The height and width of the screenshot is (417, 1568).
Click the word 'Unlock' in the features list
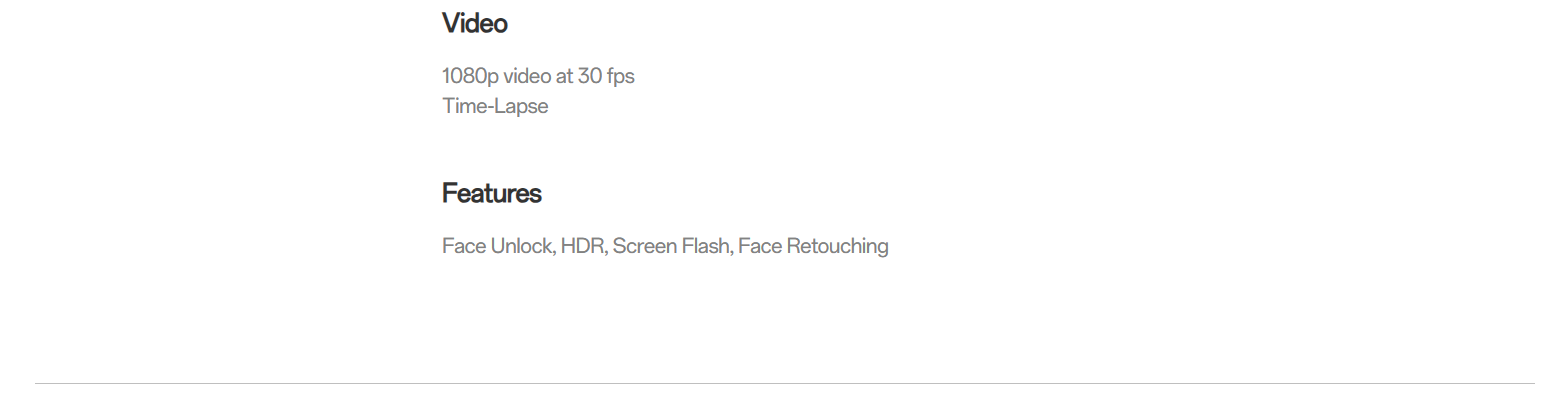tap(522, 246)
